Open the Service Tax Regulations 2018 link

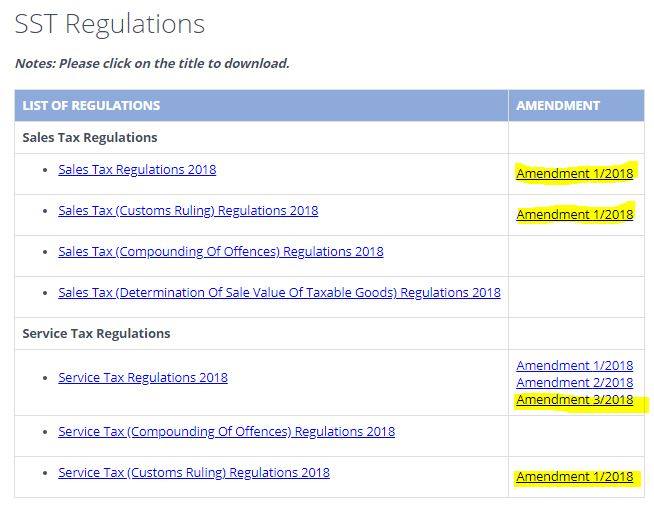click(143, 377)
